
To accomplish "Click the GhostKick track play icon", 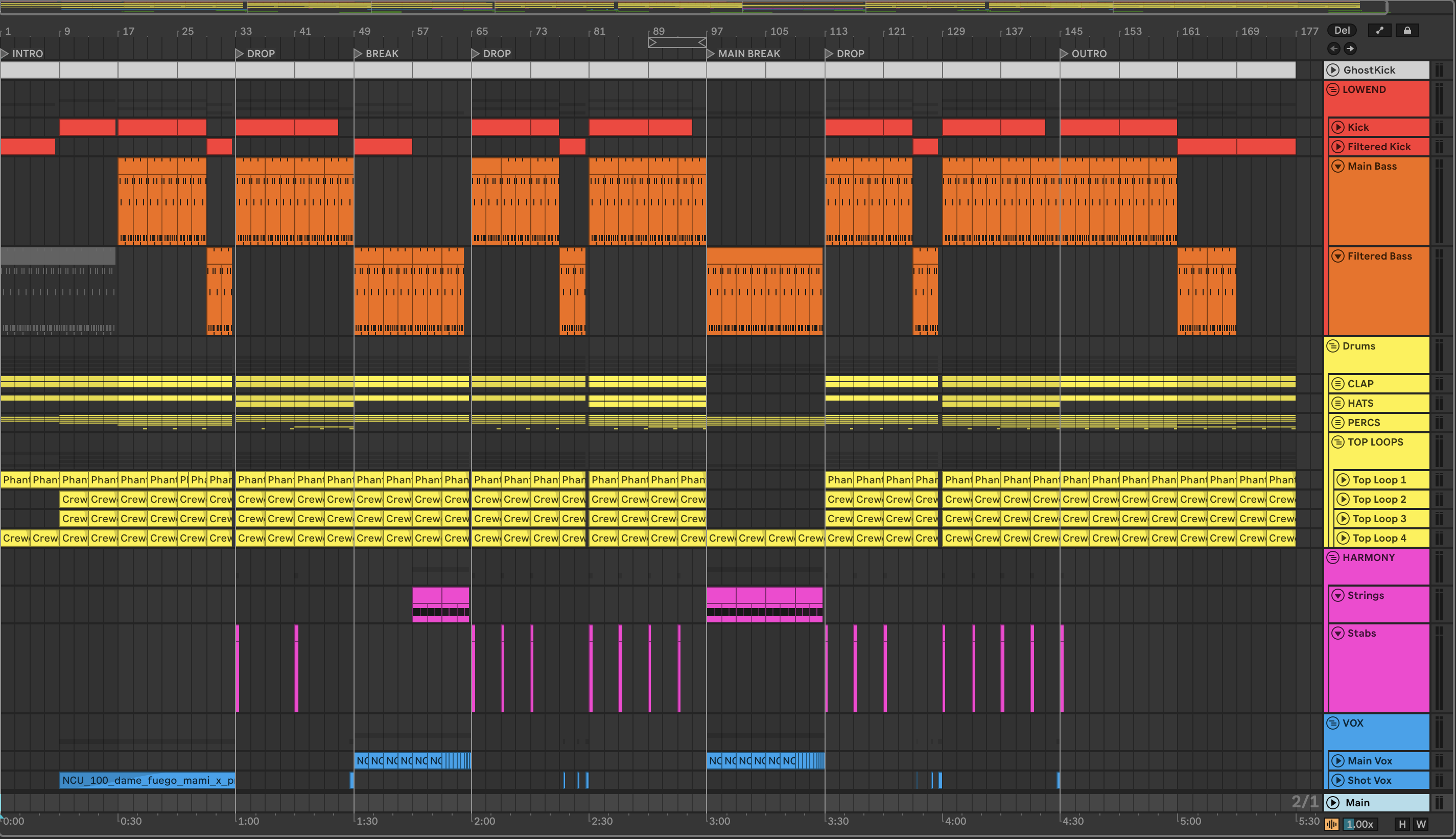I will (x=1333, y=71).
